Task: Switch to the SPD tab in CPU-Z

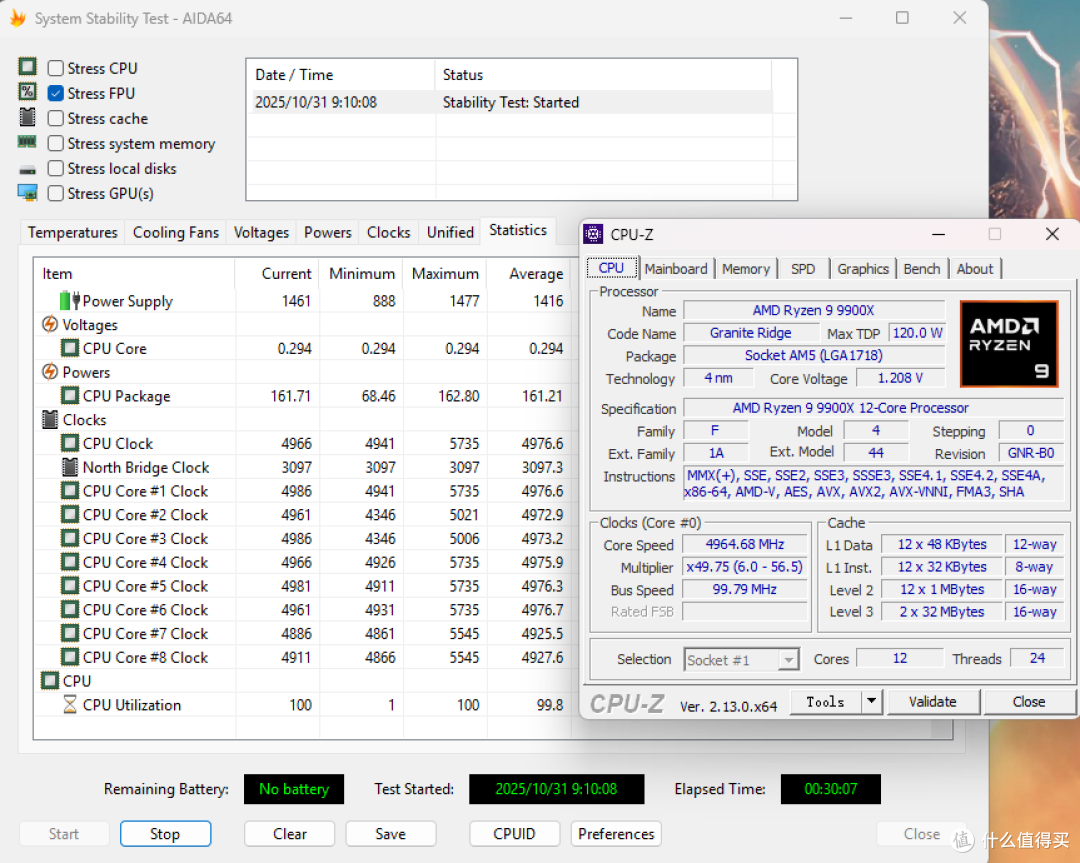Action: 803,269
